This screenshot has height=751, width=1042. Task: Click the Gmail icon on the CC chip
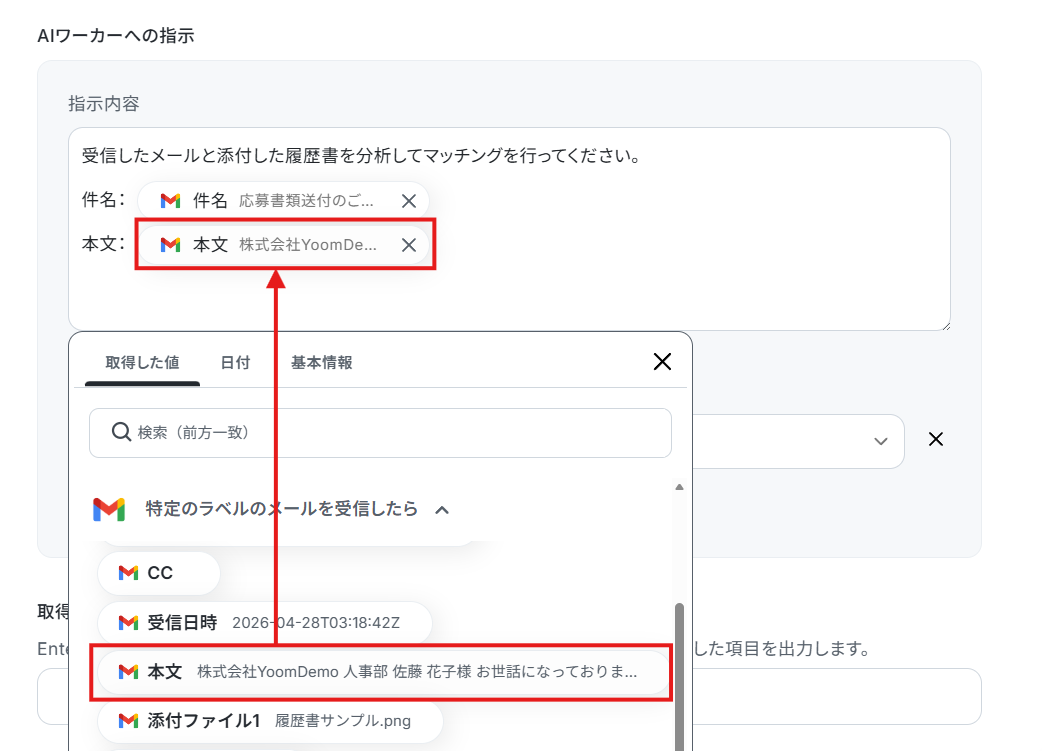coord(128,573)
